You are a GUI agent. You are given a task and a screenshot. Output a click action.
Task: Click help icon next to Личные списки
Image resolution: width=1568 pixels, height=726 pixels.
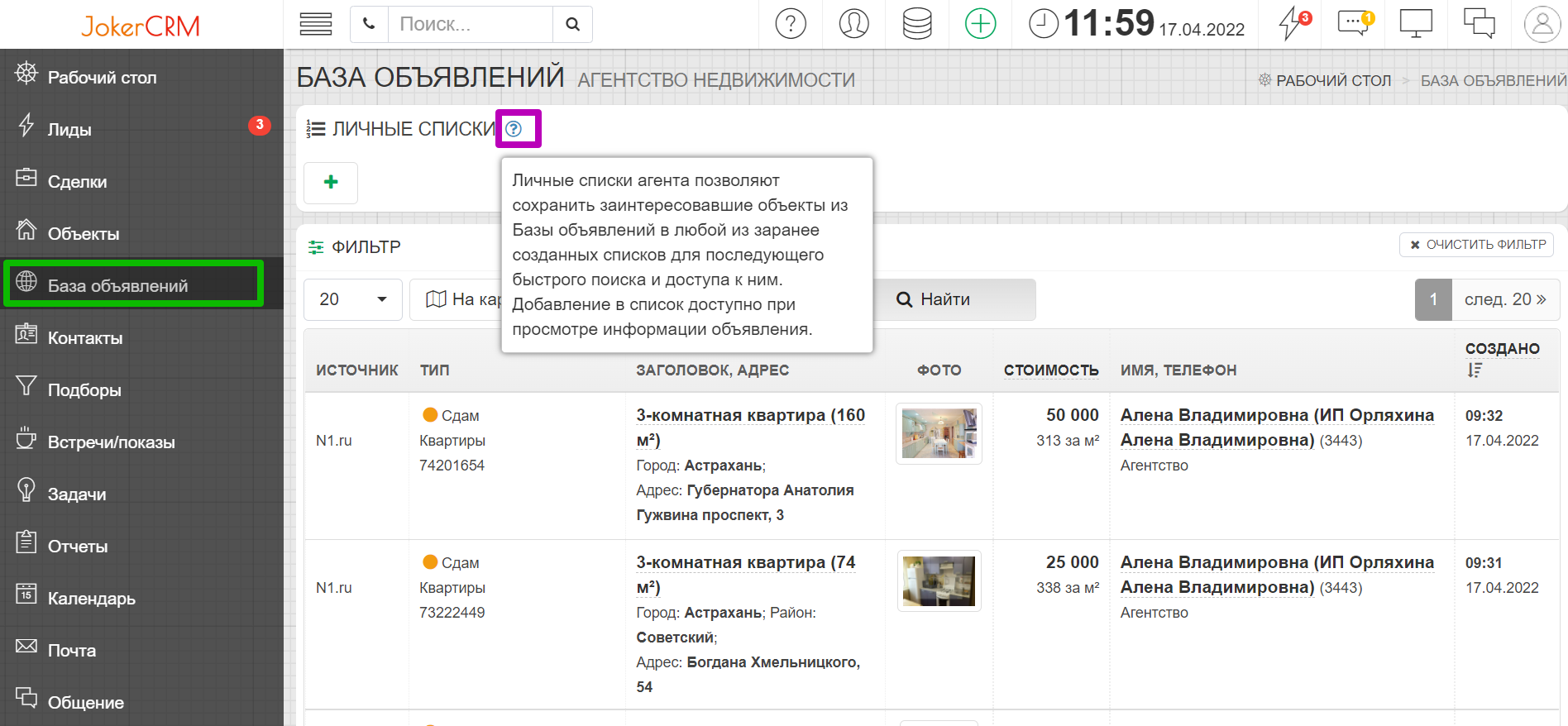coord(514,129)
